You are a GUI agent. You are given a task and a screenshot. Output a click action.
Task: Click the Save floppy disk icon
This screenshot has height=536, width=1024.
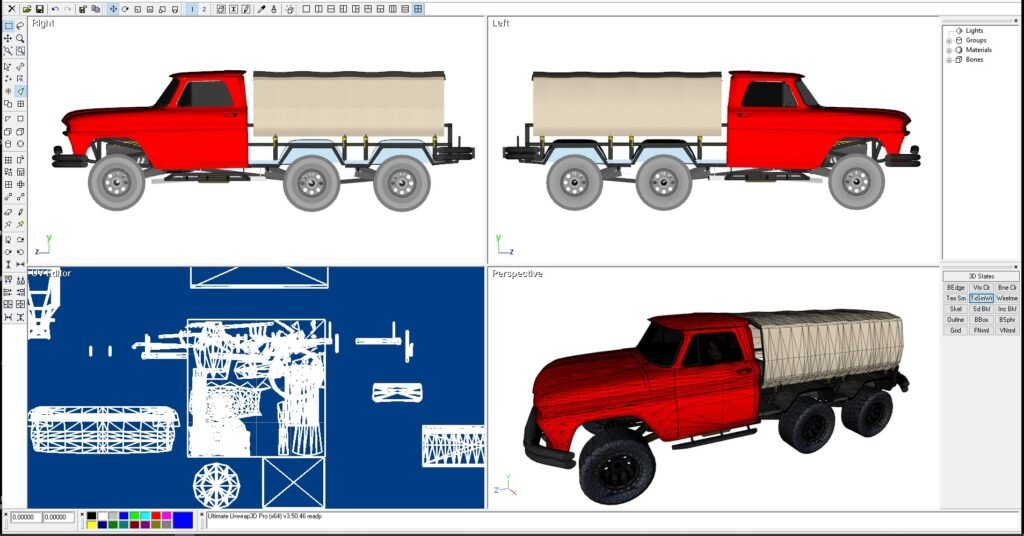(x=39, y=9)
